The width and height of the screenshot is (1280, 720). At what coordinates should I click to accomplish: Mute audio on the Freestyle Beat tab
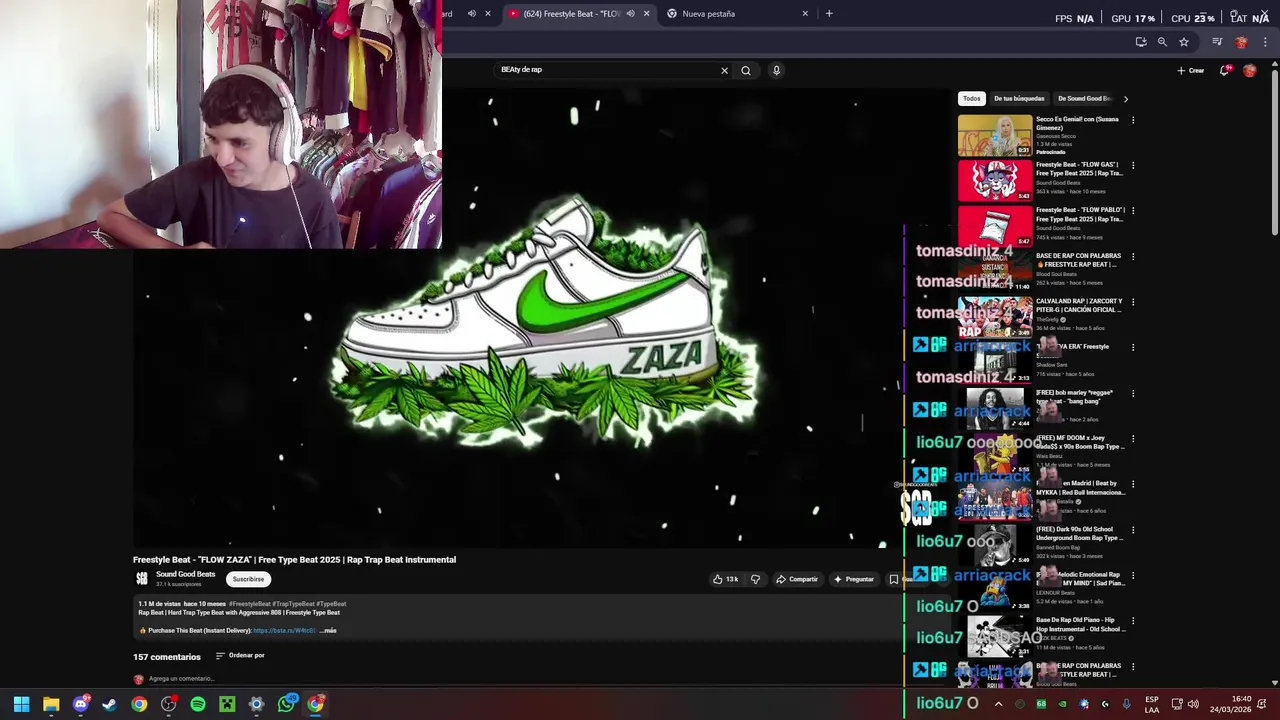tap(630, 14)
